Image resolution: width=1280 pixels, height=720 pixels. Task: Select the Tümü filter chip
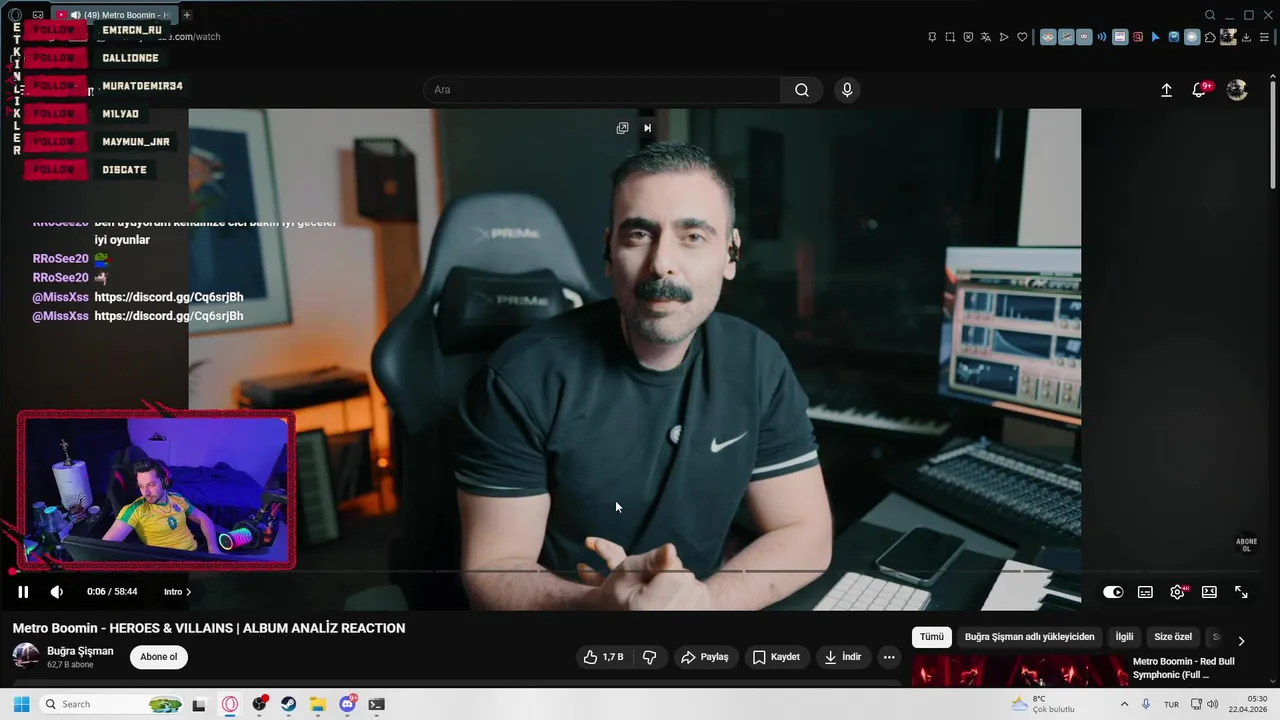tap(932, 637)
